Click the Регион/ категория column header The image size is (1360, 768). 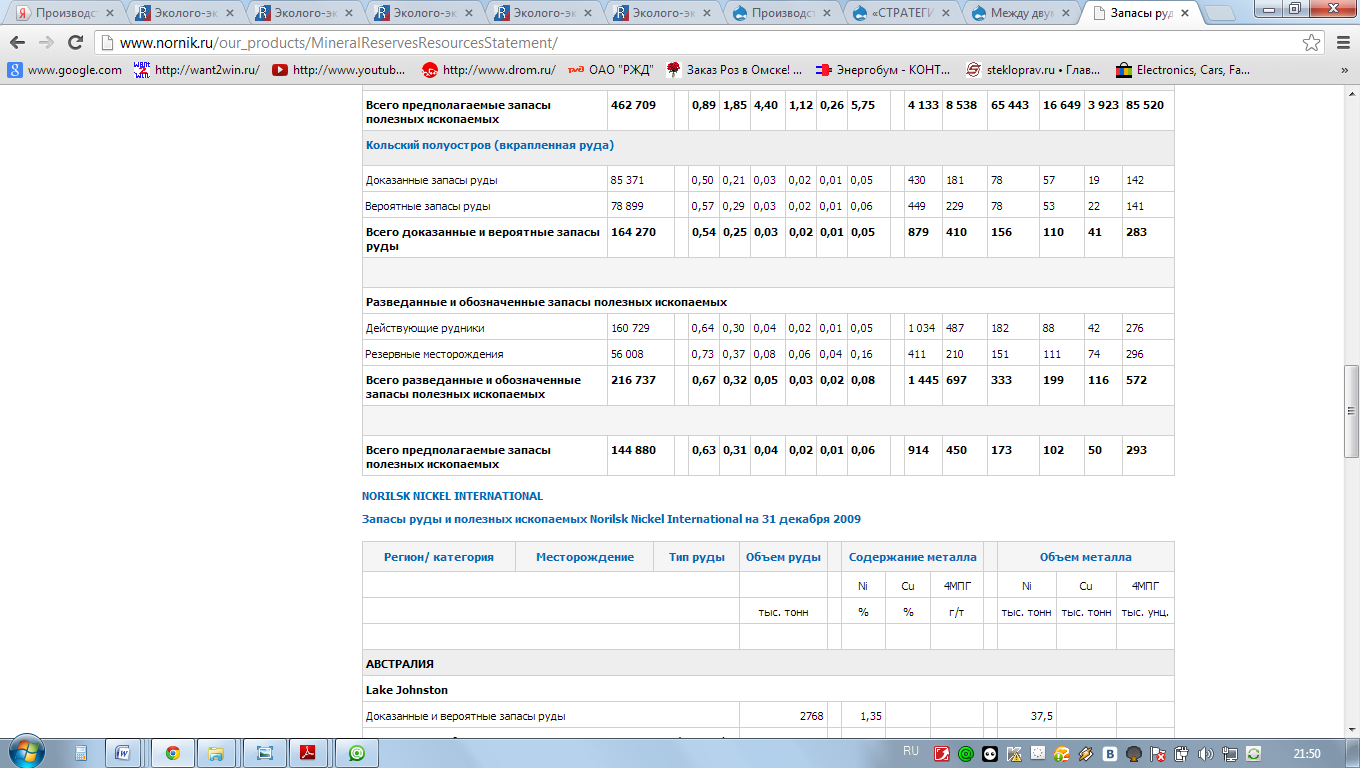439,557
